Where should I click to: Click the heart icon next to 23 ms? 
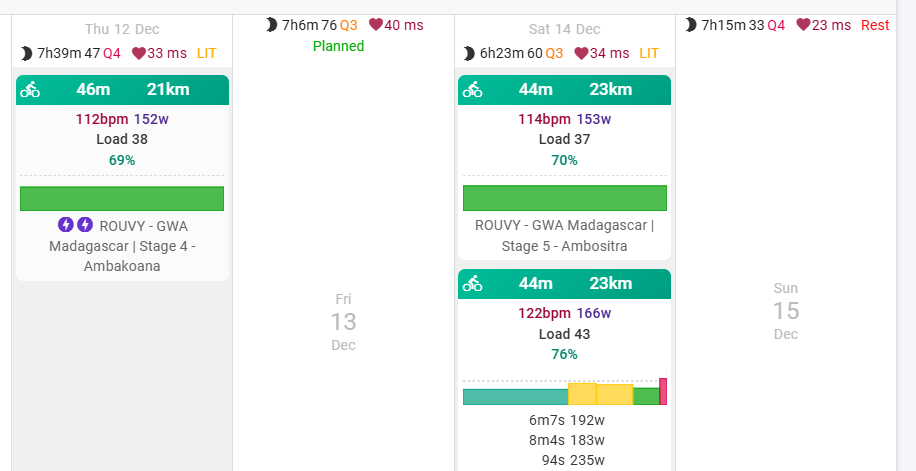[x=804, y=25]
